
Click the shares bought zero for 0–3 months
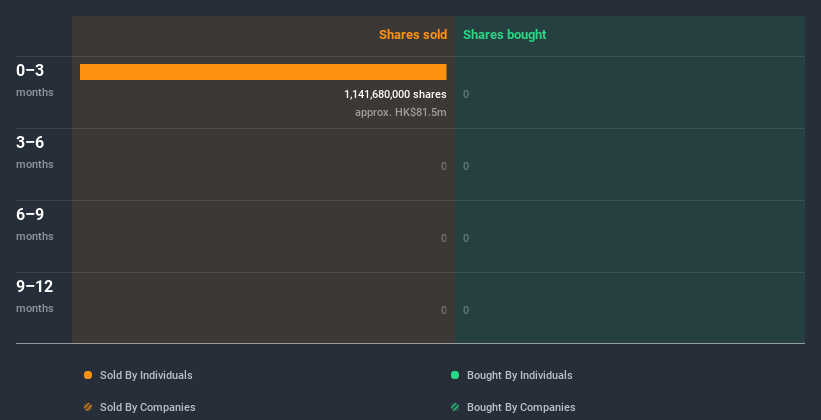(466, 94)
